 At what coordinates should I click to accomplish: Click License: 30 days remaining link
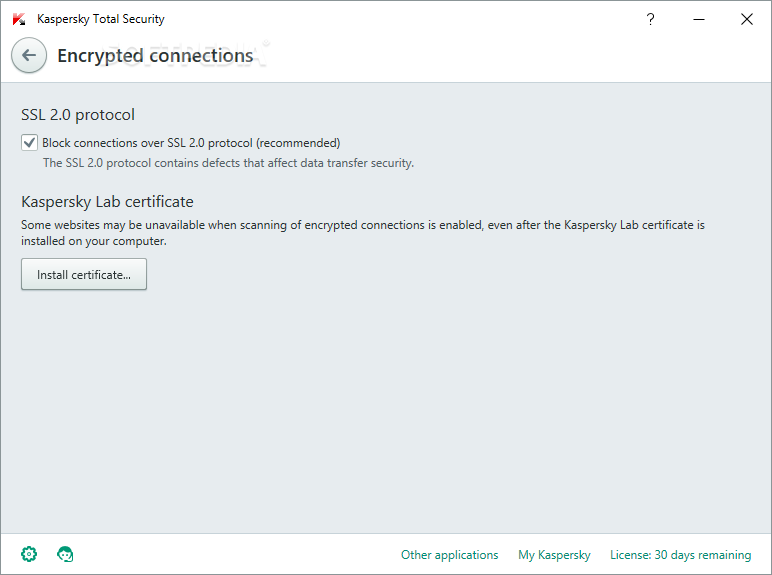pos(680,555)
